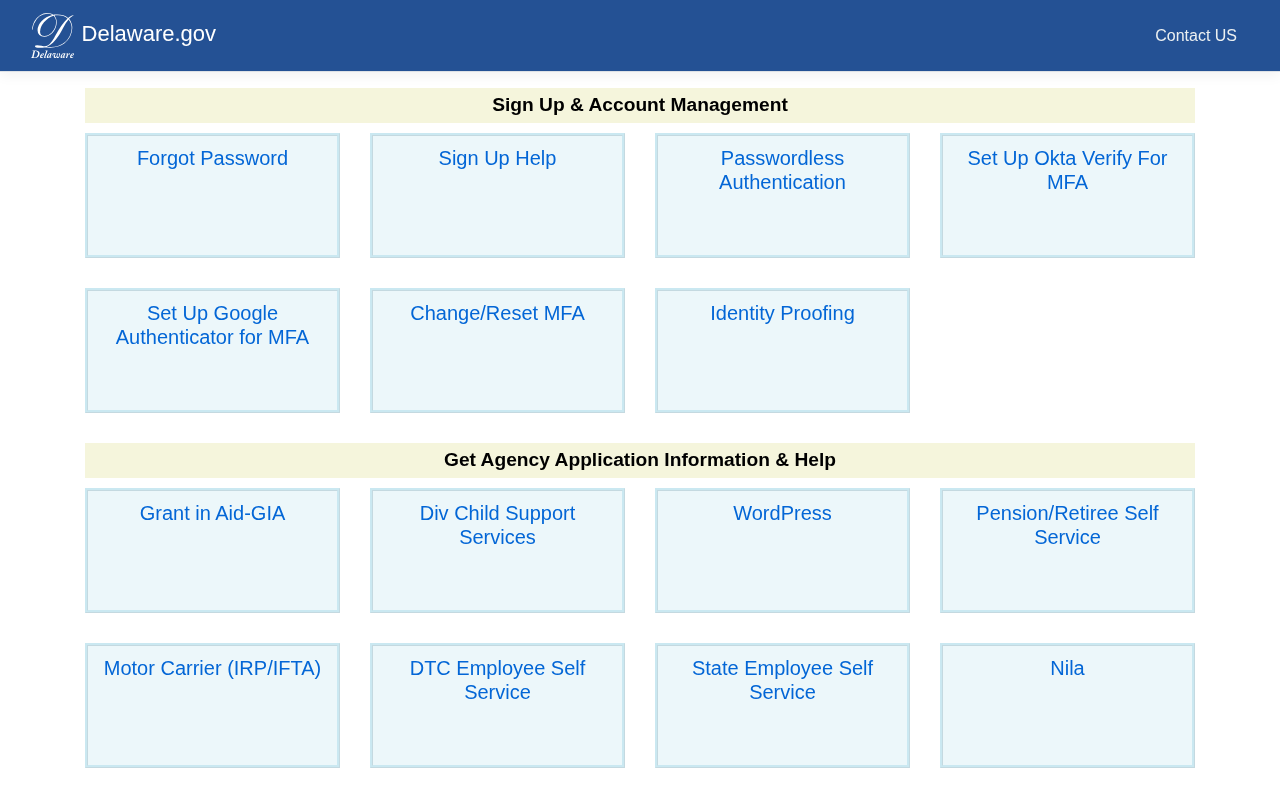Open Passwordless Authentication help
The image size is (1280, 800).
point(782,171)
